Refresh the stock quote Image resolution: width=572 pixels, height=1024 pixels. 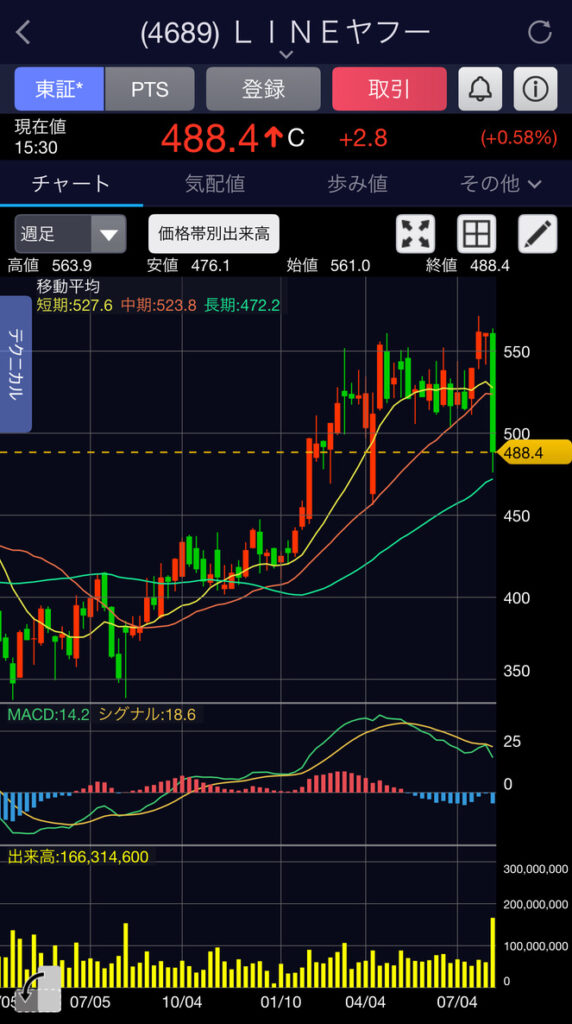tap(539, 32)
